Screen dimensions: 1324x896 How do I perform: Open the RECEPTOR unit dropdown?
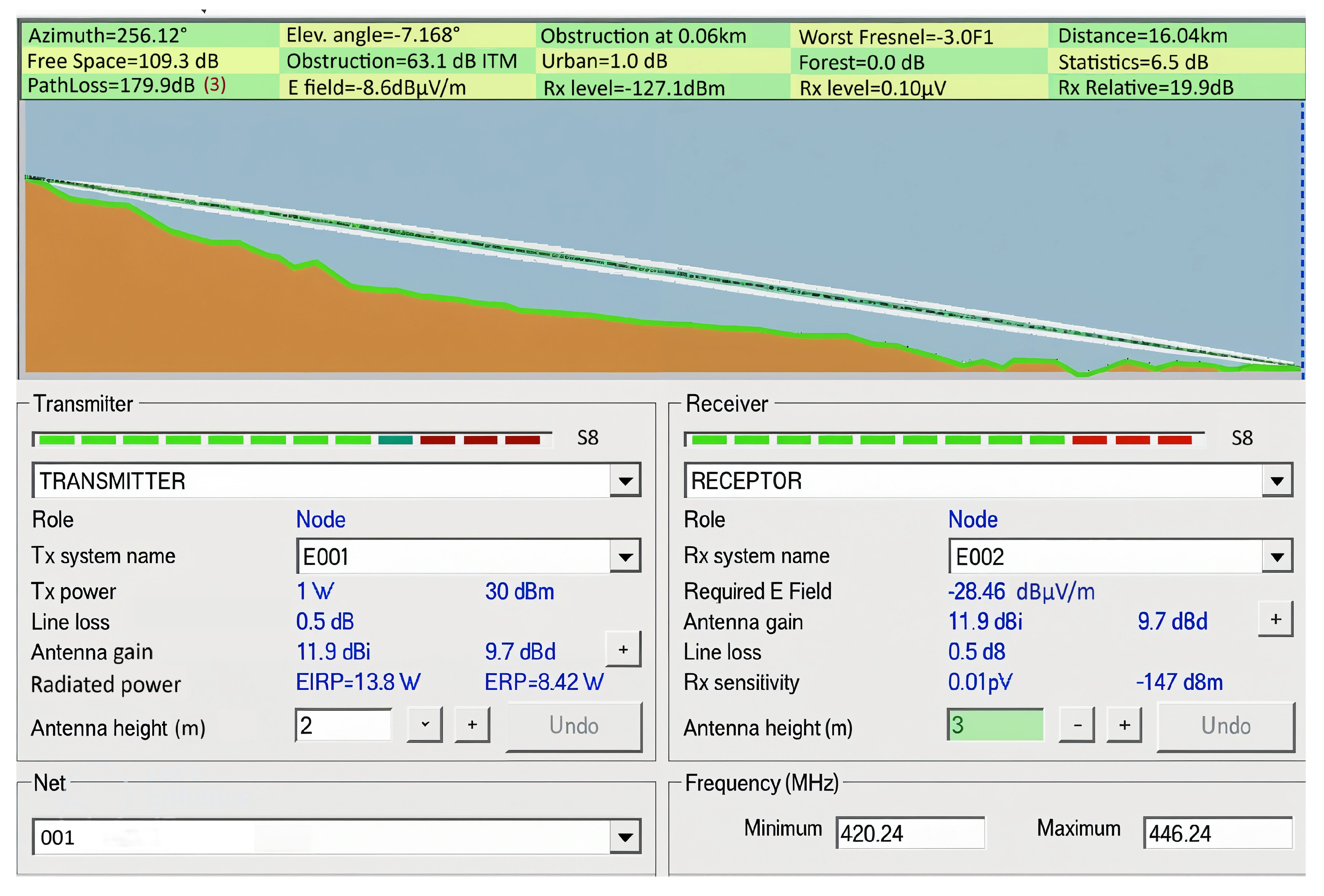[1277, 481]
